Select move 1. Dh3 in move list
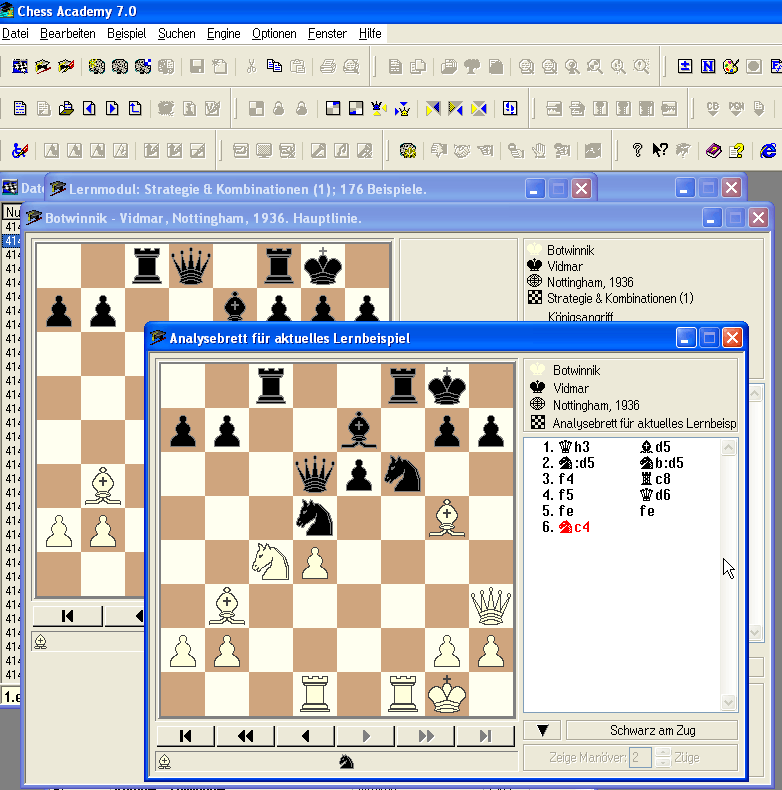This screenshot has width=782, height=790. [574, 447]
